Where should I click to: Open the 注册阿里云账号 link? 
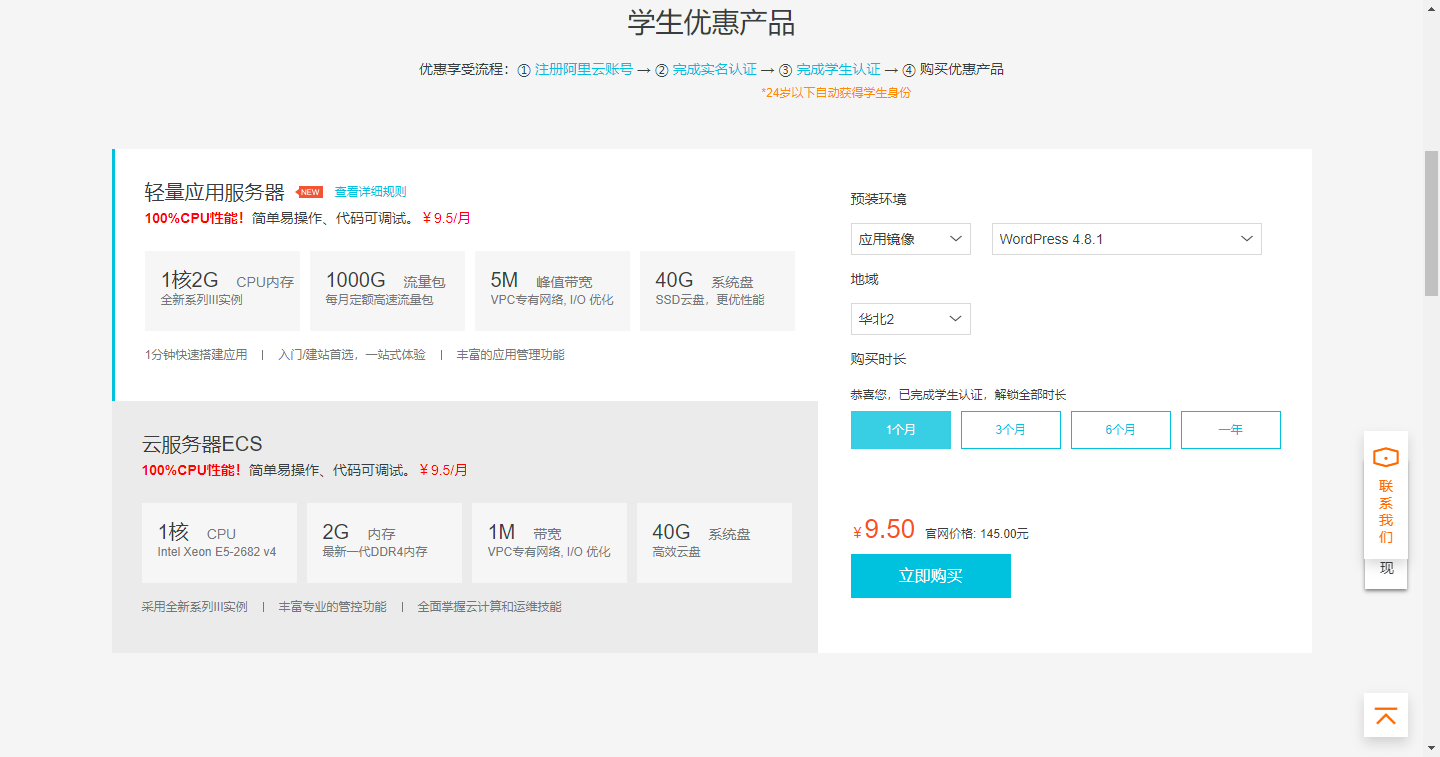[x=584, y=69]
